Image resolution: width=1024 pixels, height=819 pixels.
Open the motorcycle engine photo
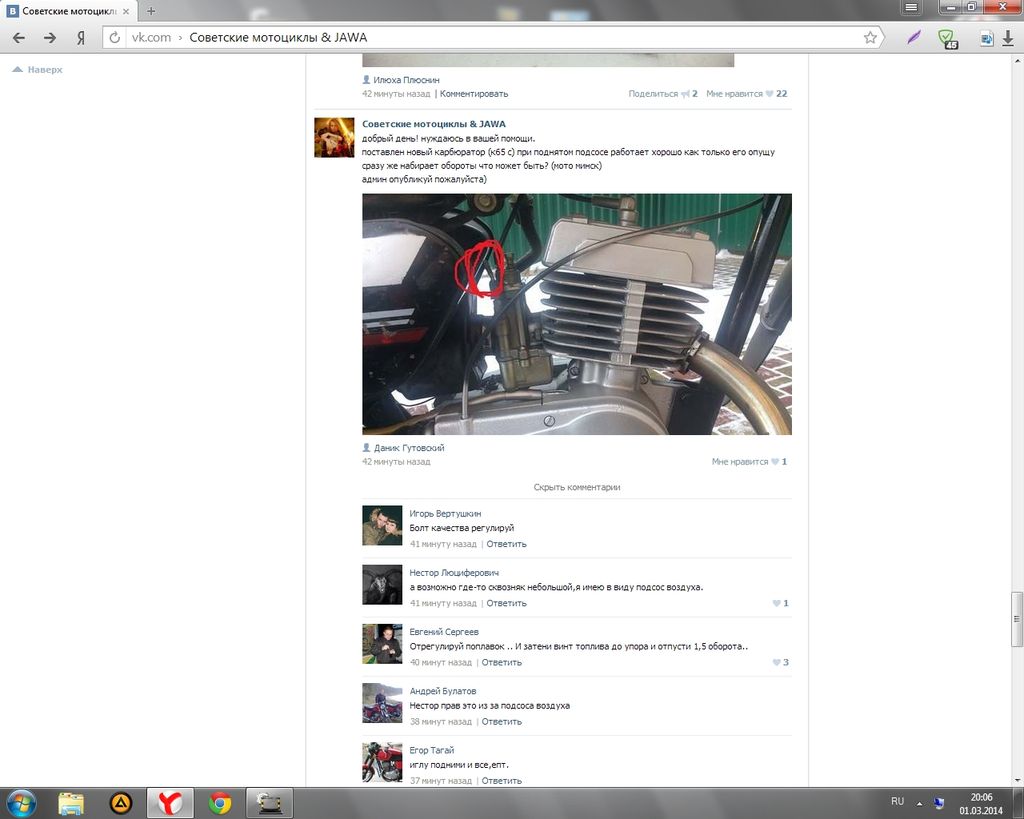pyautogui.click(x=576, y=314)
